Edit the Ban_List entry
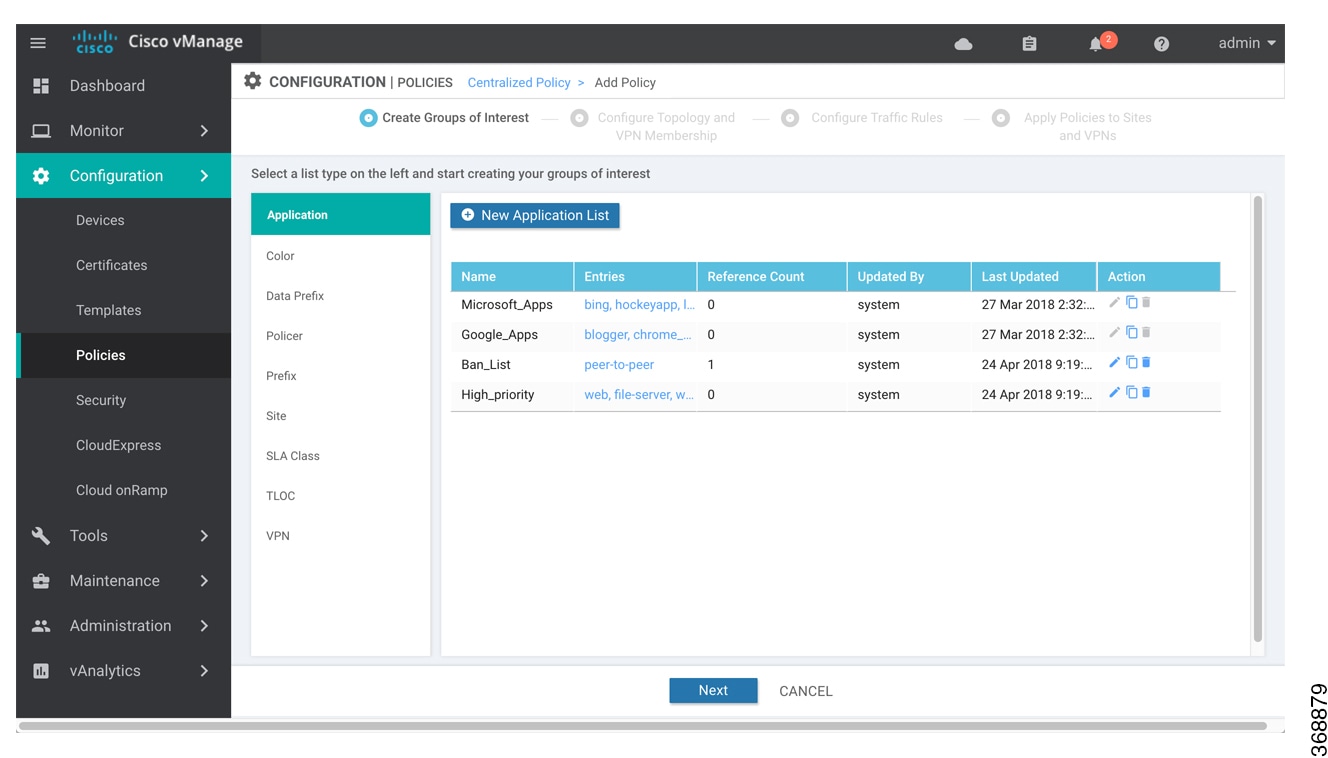Viewport: 1328px width, 758px height. click(x=1114, y=363)
